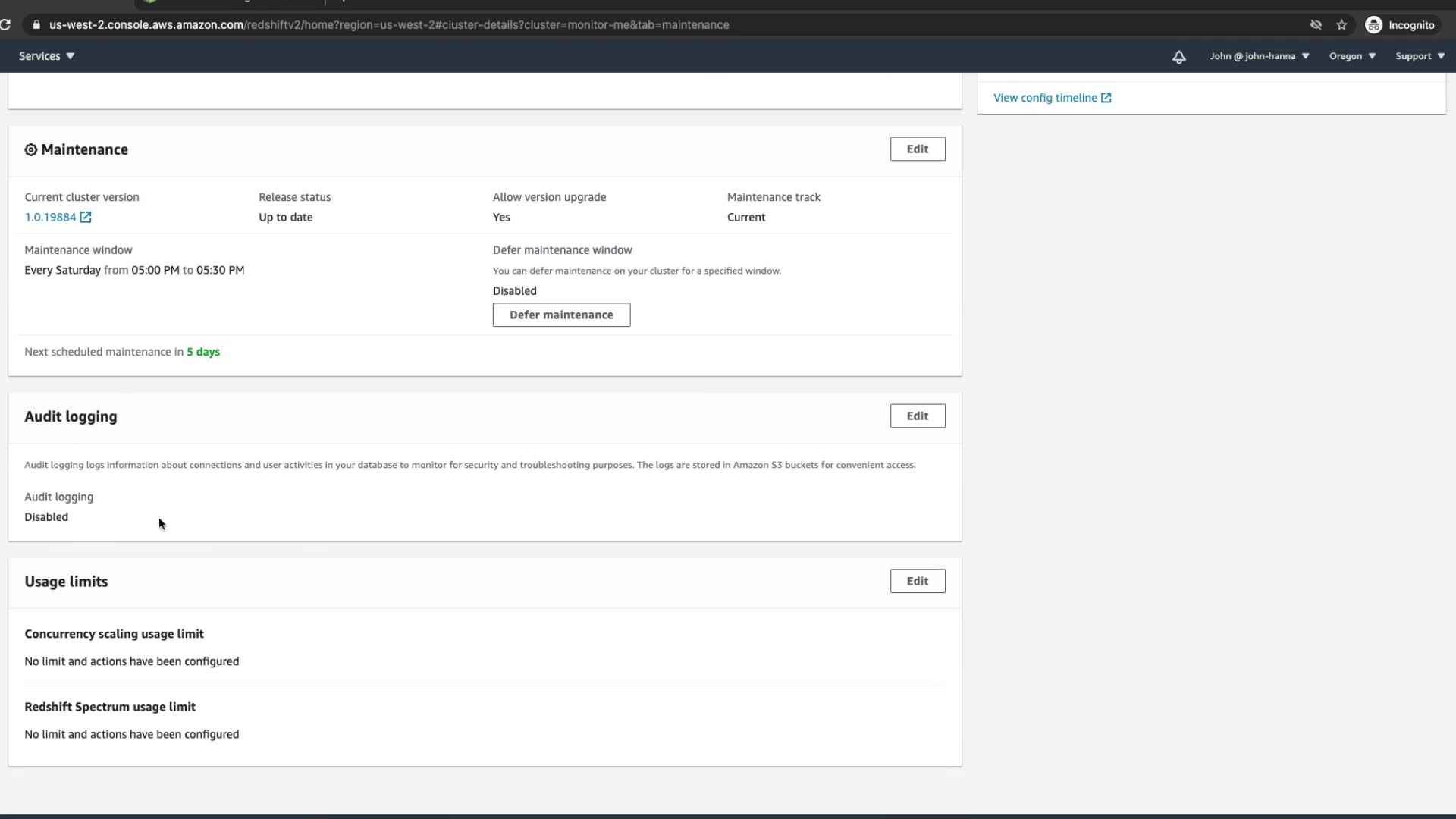Click the address bar padlock icon
The image size is (1456, 819).
pyautogui.click(x=36, y=25)
